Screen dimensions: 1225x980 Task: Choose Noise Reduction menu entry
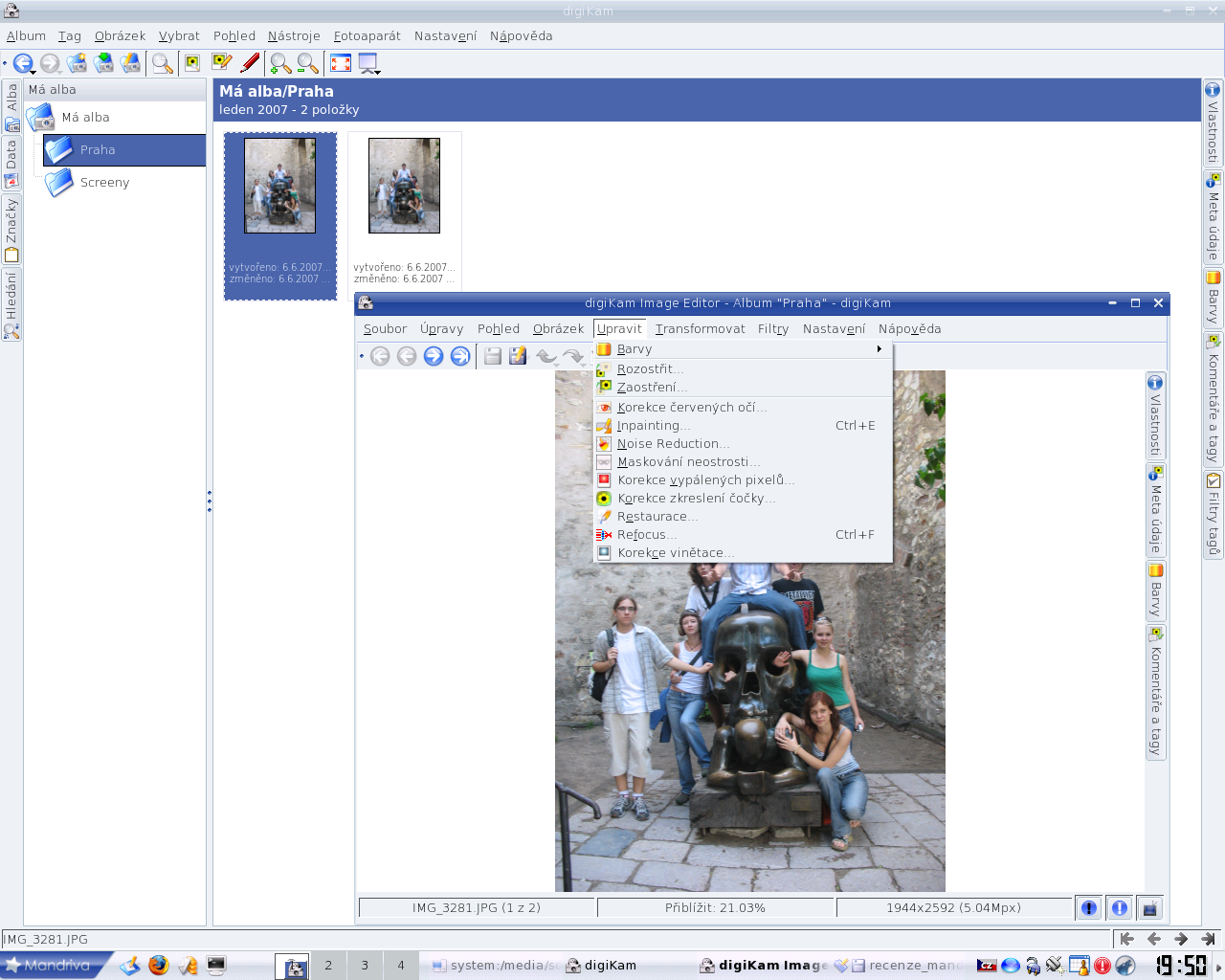[743, 444]
